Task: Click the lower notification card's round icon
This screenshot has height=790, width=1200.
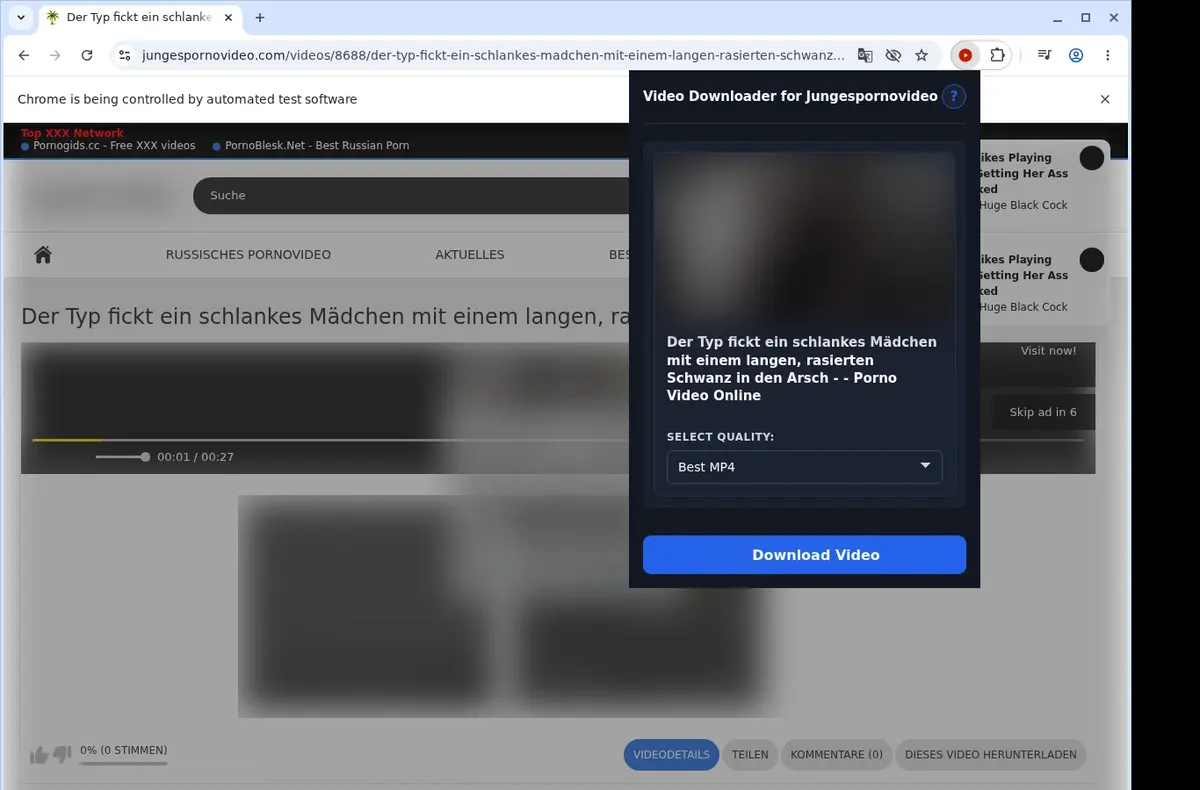Action: pos(1092,260)
